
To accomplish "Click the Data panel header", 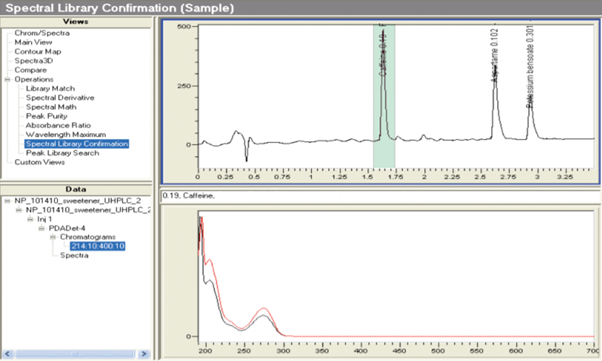I will point(76,189).
